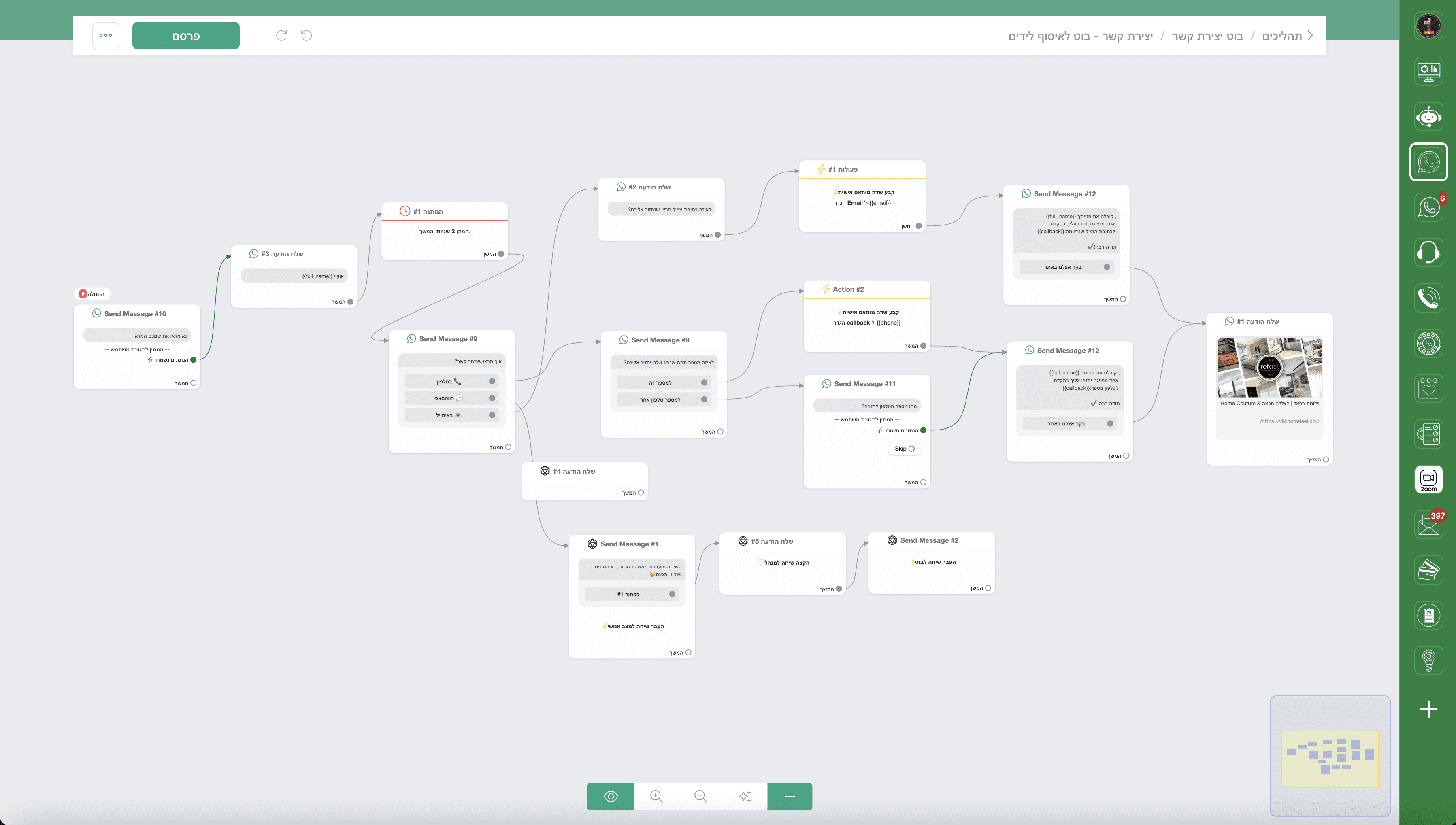
Task: Click the green פרסם publish button
Action: pos(186,36)
